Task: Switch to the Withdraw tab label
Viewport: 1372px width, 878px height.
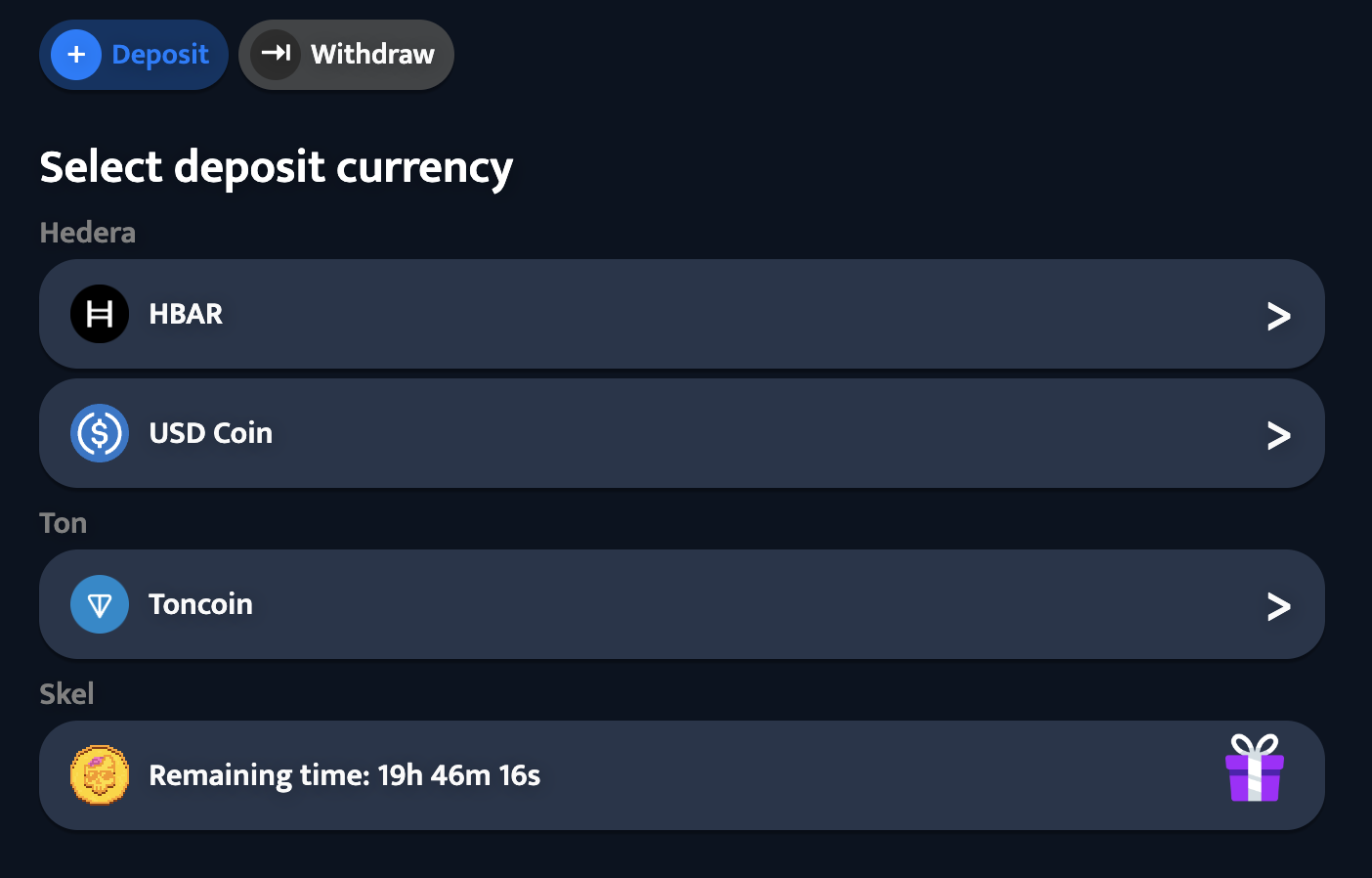Action: pos(372,55)
